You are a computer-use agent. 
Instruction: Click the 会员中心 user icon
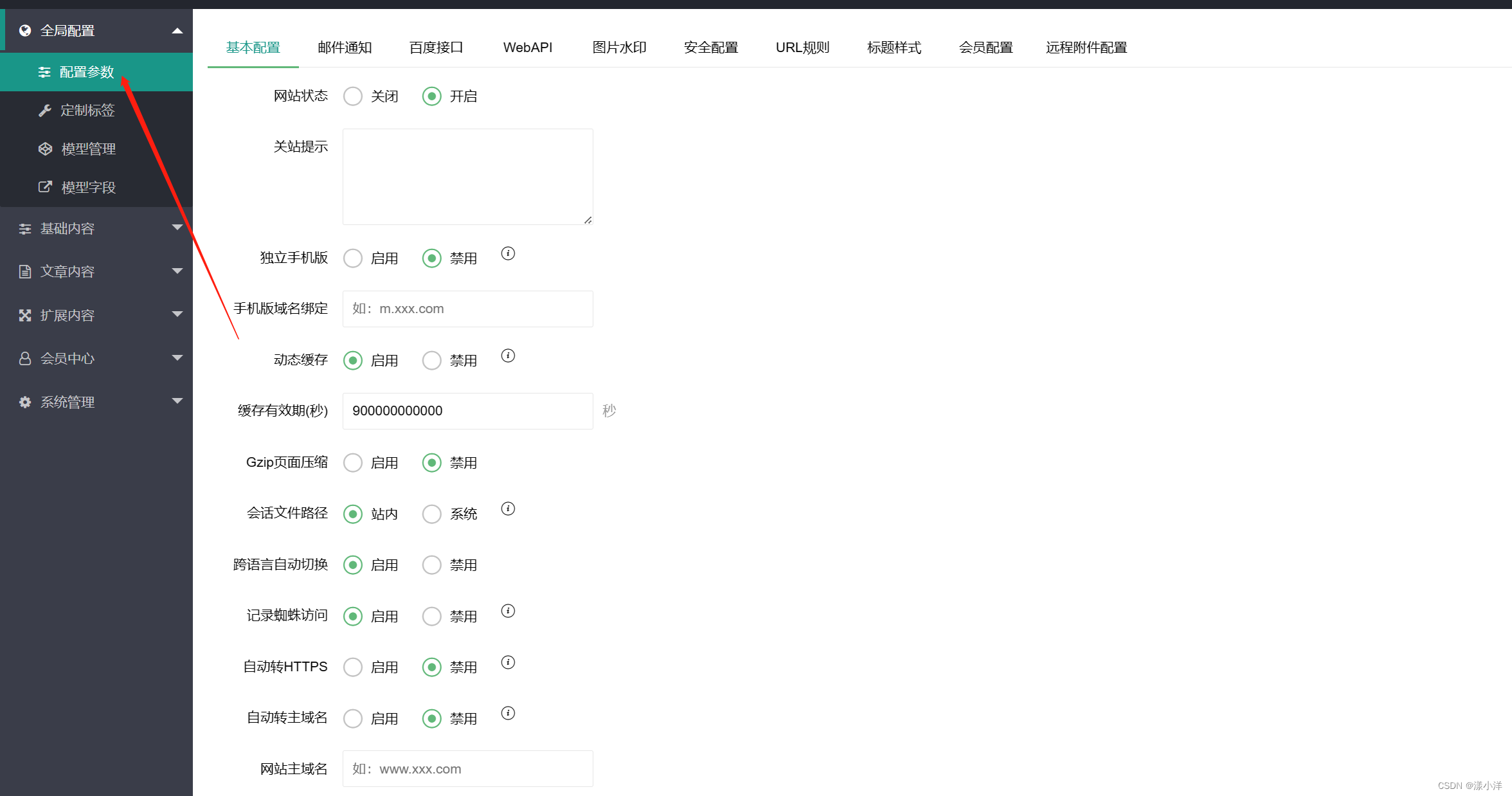pyautogui.click(x=24, y=358)
